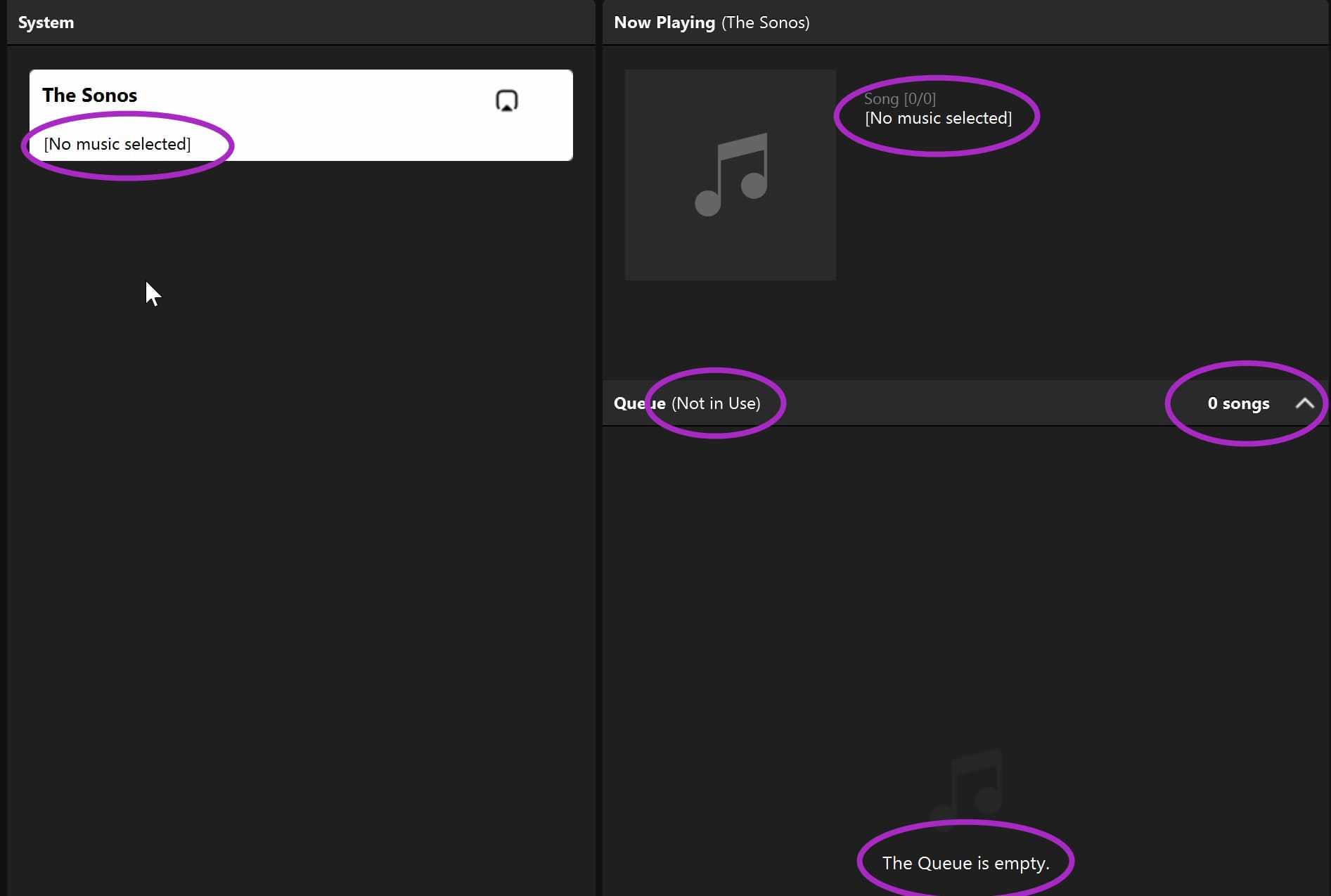Click 'The Queue is empty.' message
The width and height of the screenshot is (1331, 896).
coord(965,863)
